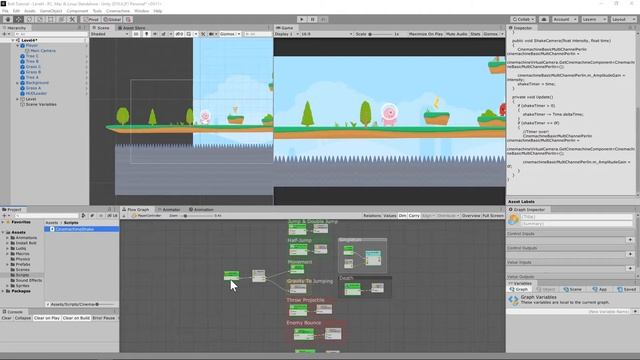Open the GameObject menu
The width and height of the screenshot is (640, 360).
pos(51,11)
